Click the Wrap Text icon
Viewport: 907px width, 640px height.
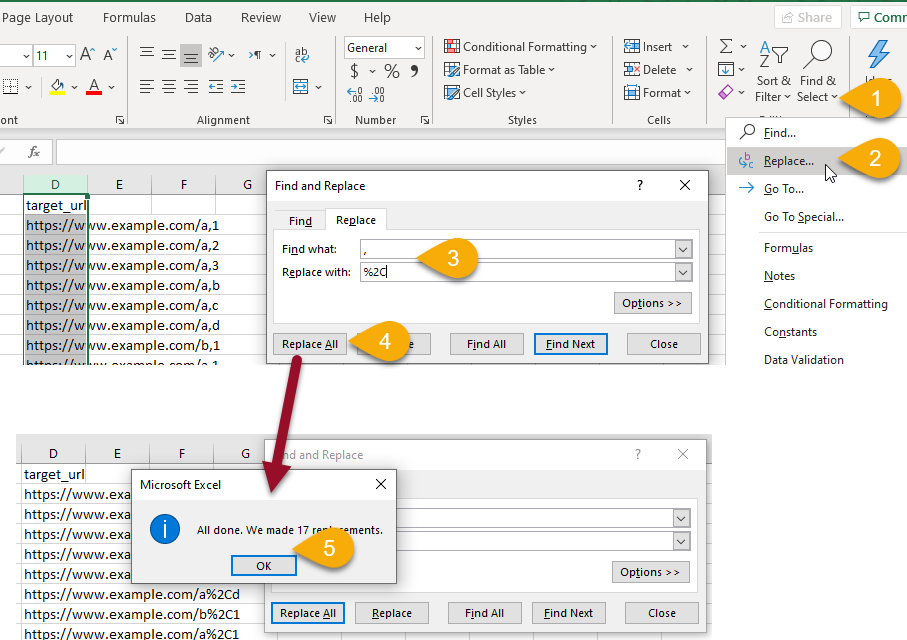[x=300, y=55]
